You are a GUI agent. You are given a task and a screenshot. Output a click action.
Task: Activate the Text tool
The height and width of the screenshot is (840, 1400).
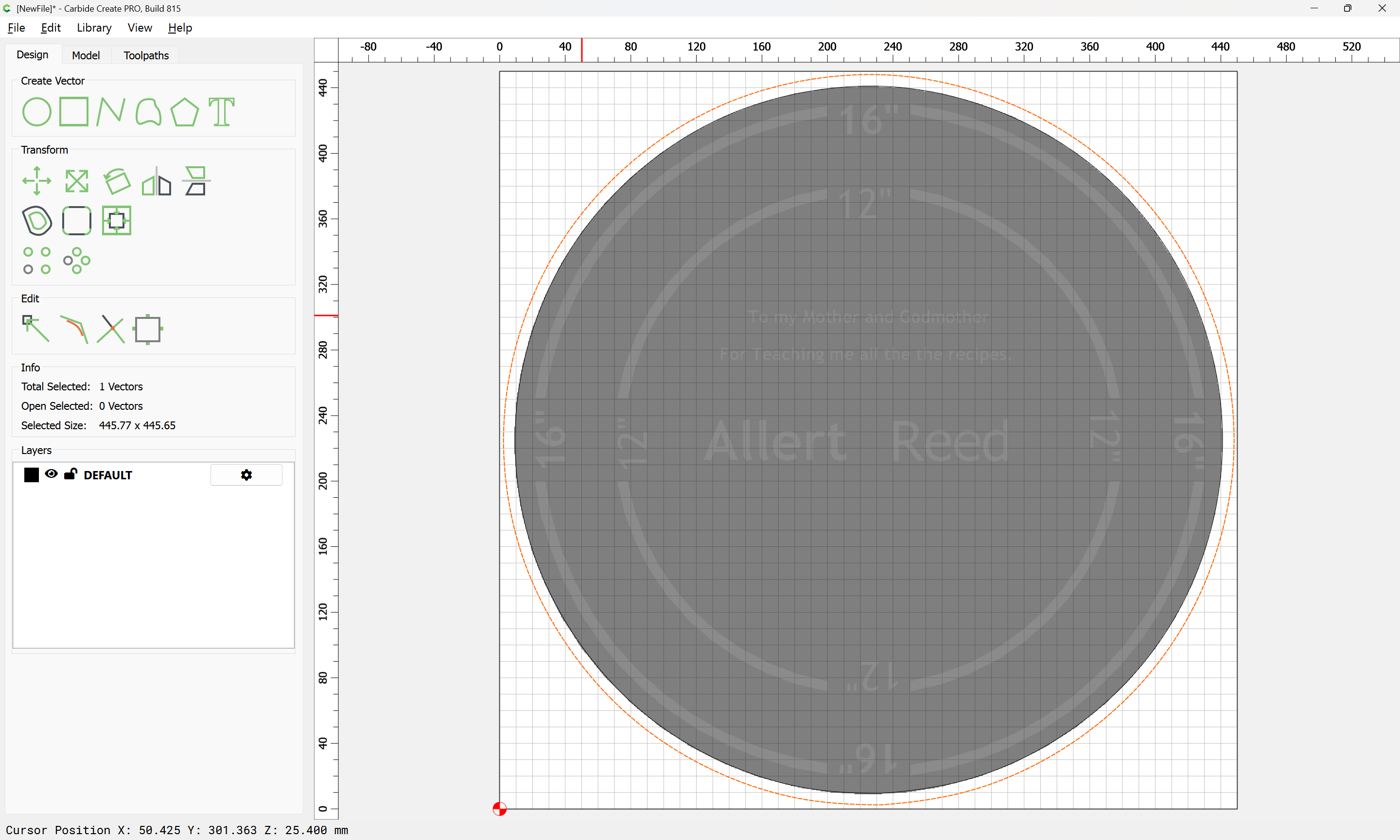[x=221, y=111]
